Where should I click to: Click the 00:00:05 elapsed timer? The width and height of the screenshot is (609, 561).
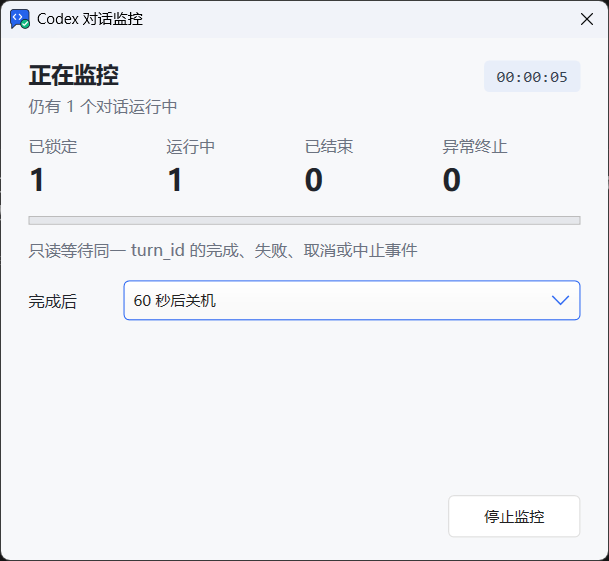click(532, 77)
